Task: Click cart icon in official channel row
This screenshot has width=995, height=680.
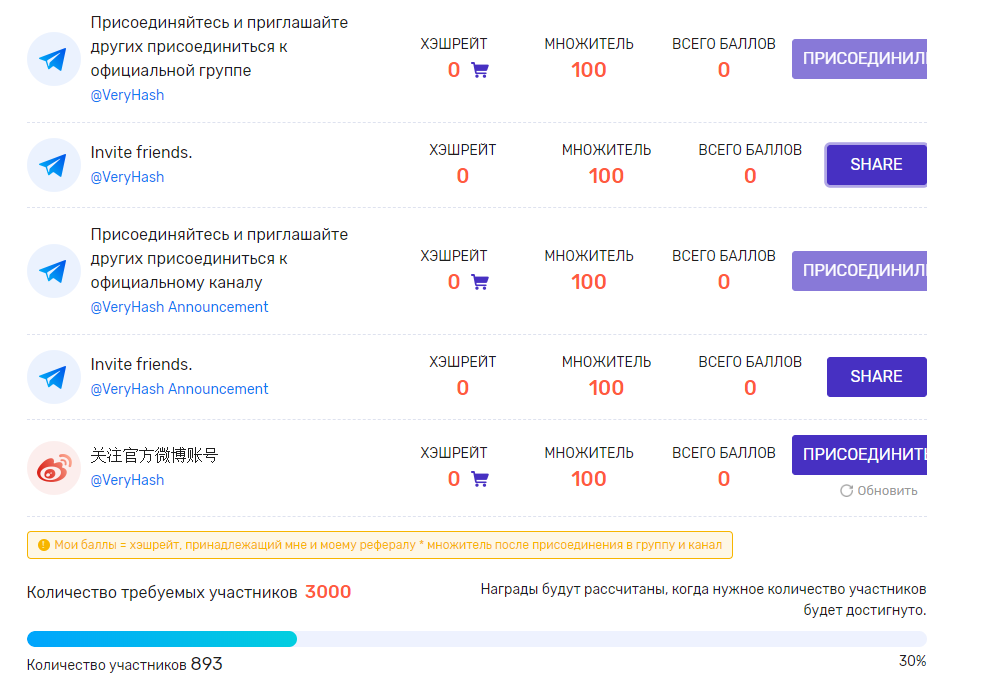Action: (480, 282)
